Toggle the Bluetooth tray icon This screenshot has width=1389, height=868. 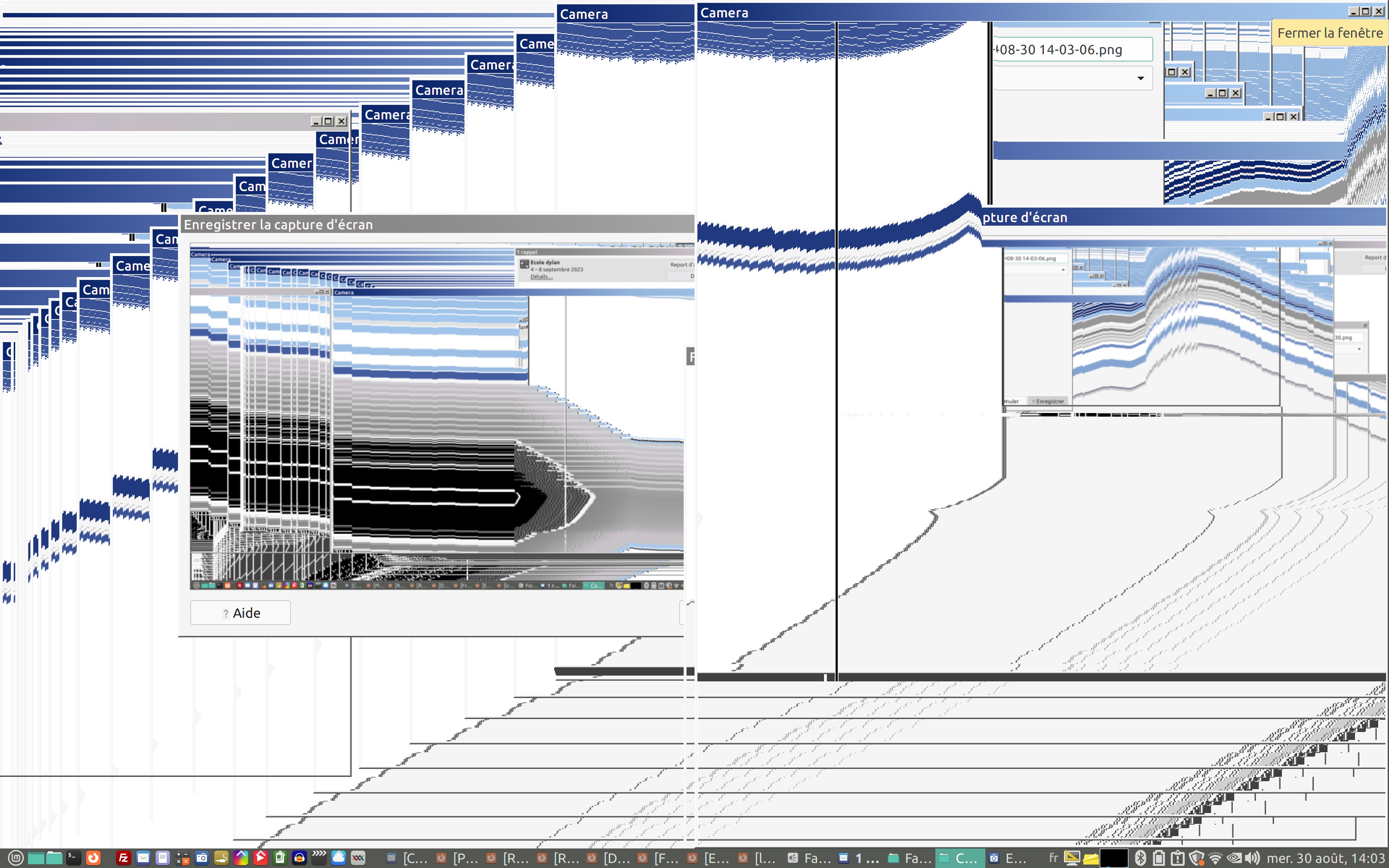pyautogui.click(x=1140, y=858)
